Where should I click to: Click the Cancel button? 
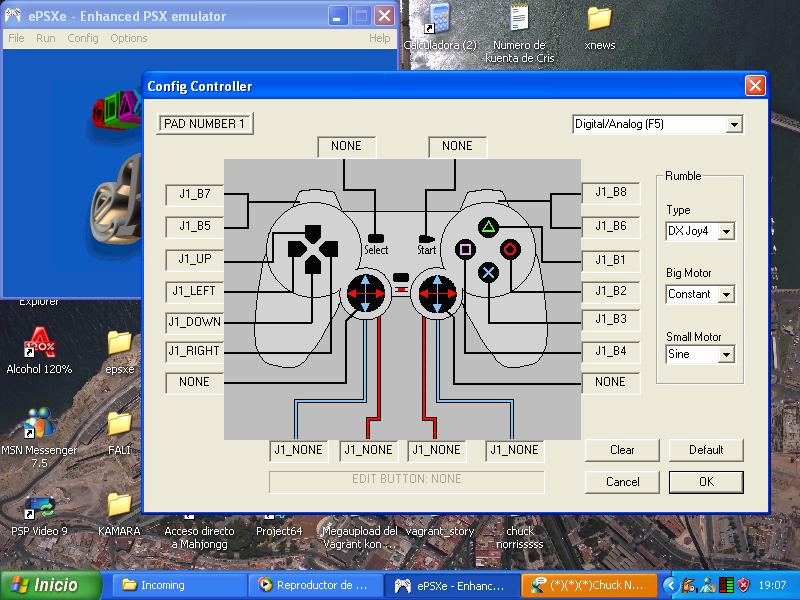pos(622,482)
